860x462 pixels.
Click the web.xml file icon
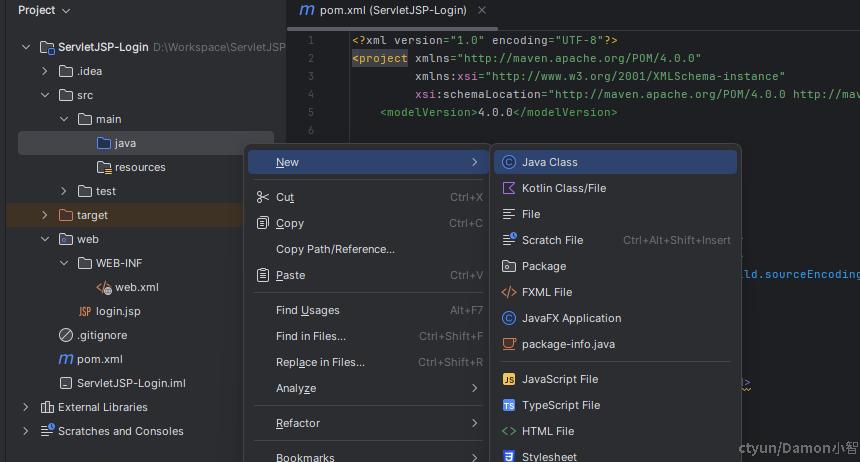point(104,287)
